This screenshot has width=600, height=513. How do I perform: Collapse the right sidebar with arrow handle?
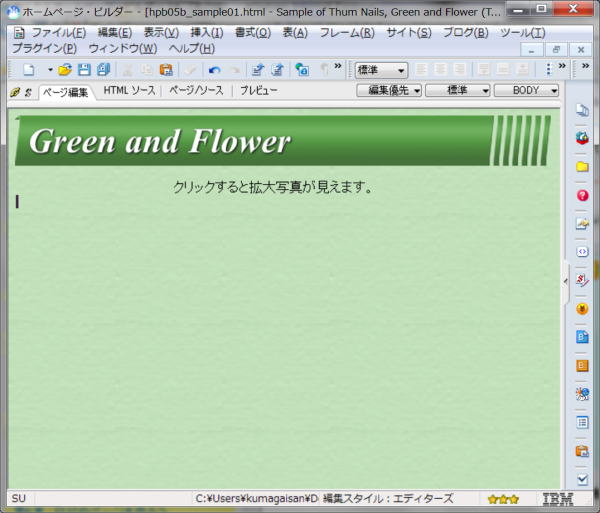[565, 281]
